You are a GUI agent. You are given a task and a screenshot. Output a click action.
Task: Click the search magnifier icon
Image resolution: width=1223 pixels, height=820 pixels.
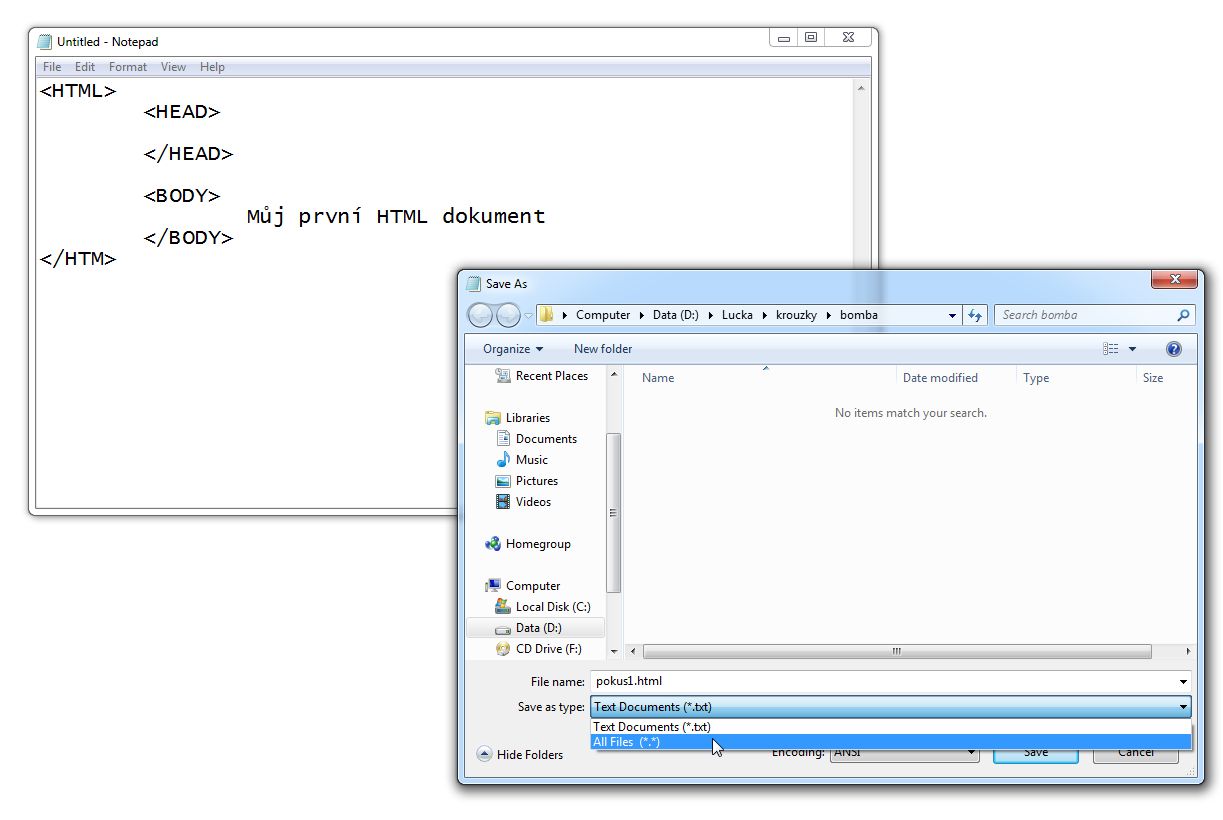coord(1184,315)
